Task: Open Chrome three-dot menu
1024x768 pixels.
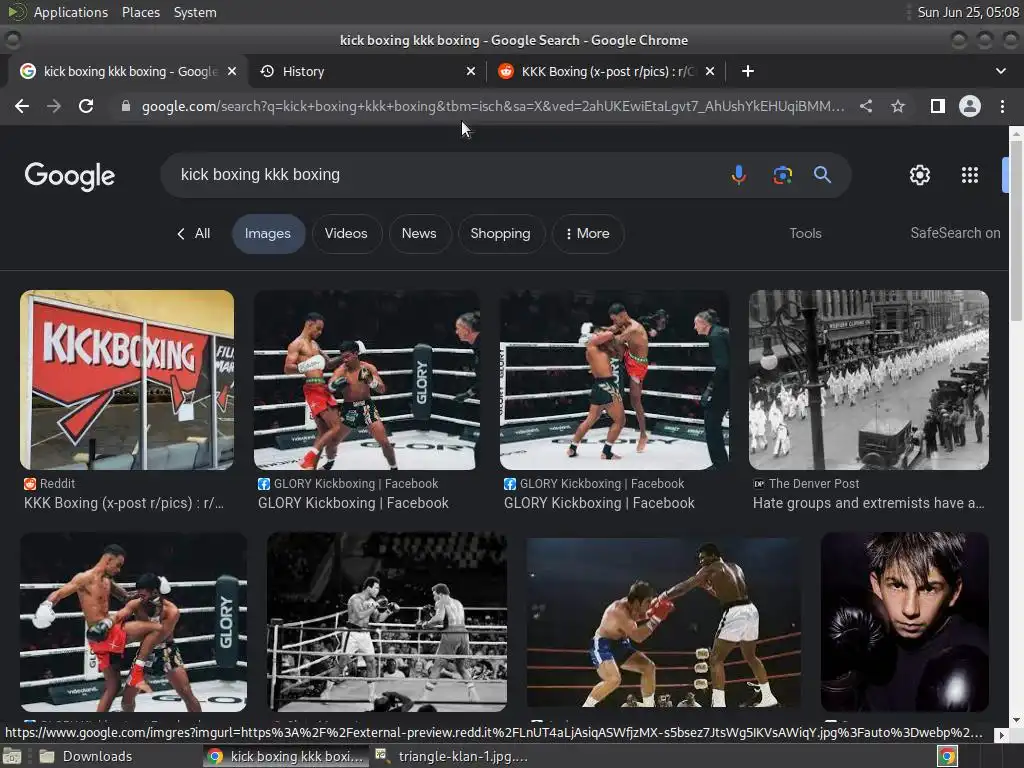Action: (x=1002, y=106)
